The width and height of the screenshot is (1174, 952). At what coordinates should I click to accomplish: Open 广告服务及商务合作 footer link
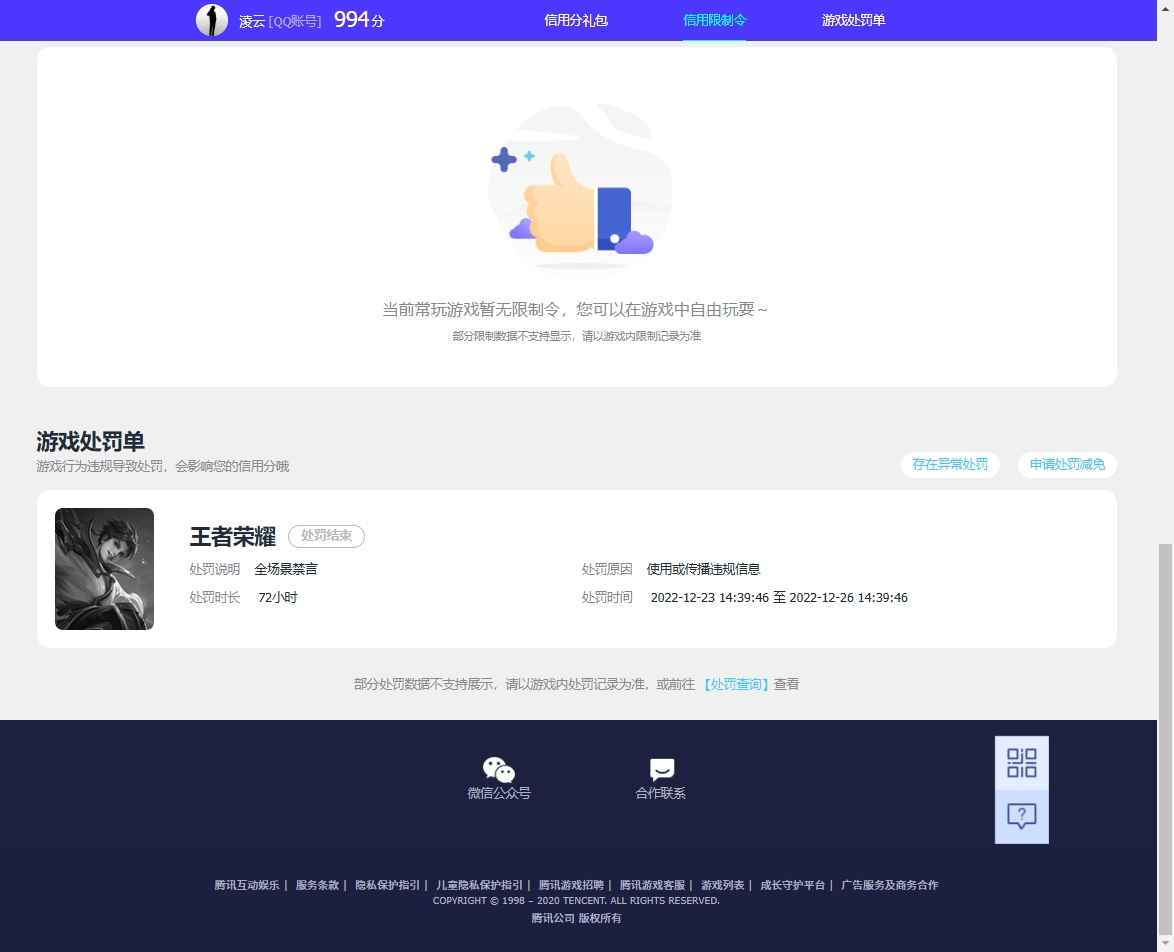889,885
